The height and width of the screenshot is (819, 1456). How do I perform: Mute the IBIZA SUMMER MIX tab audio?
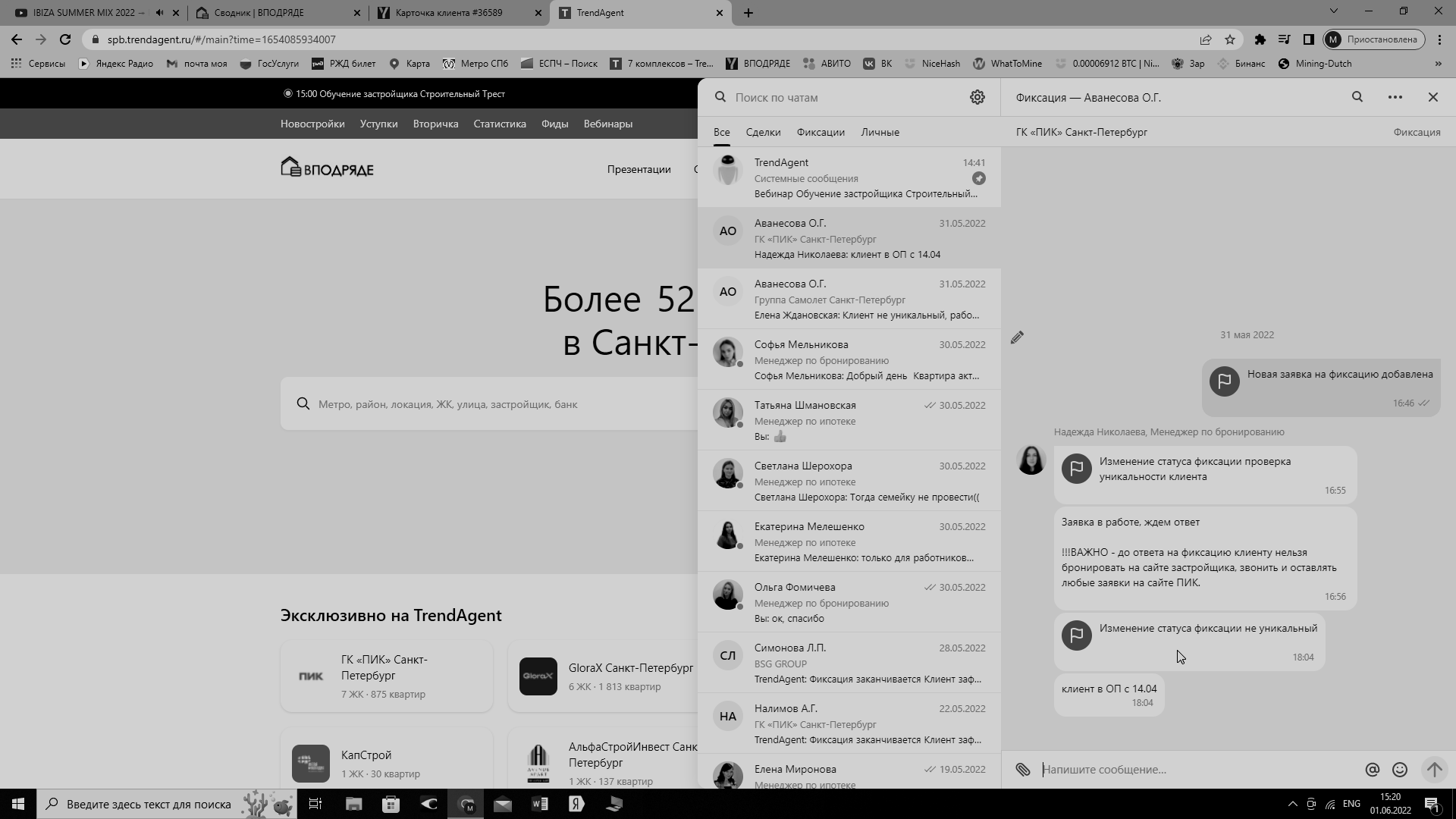pyautogui.click(x=159, y=13)
